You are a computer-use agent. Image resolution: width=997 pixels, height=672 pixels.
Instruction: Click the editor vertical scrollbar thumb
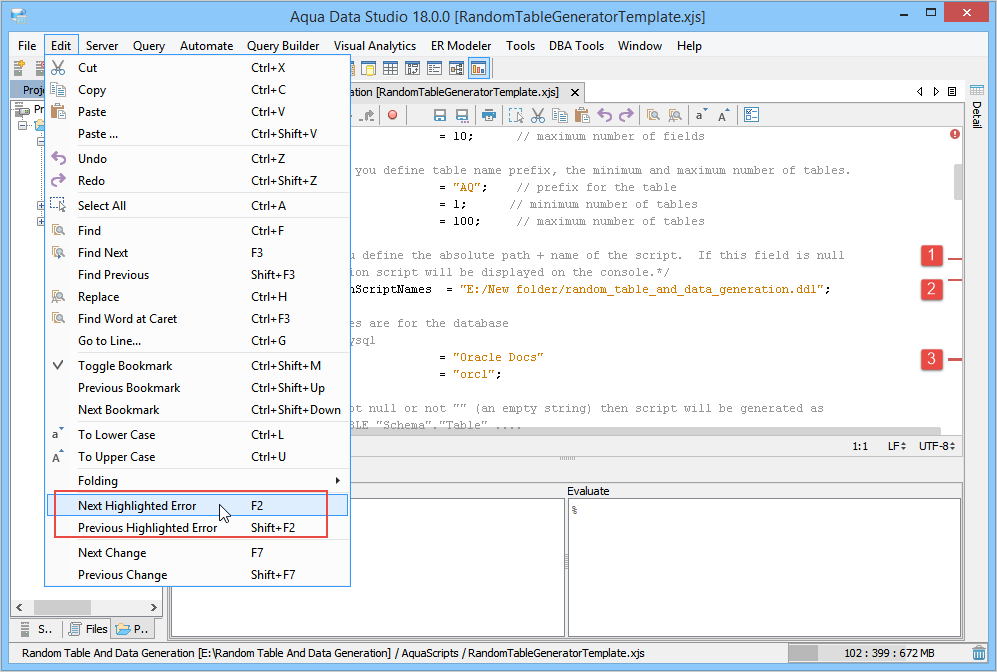tap(958, 182)
